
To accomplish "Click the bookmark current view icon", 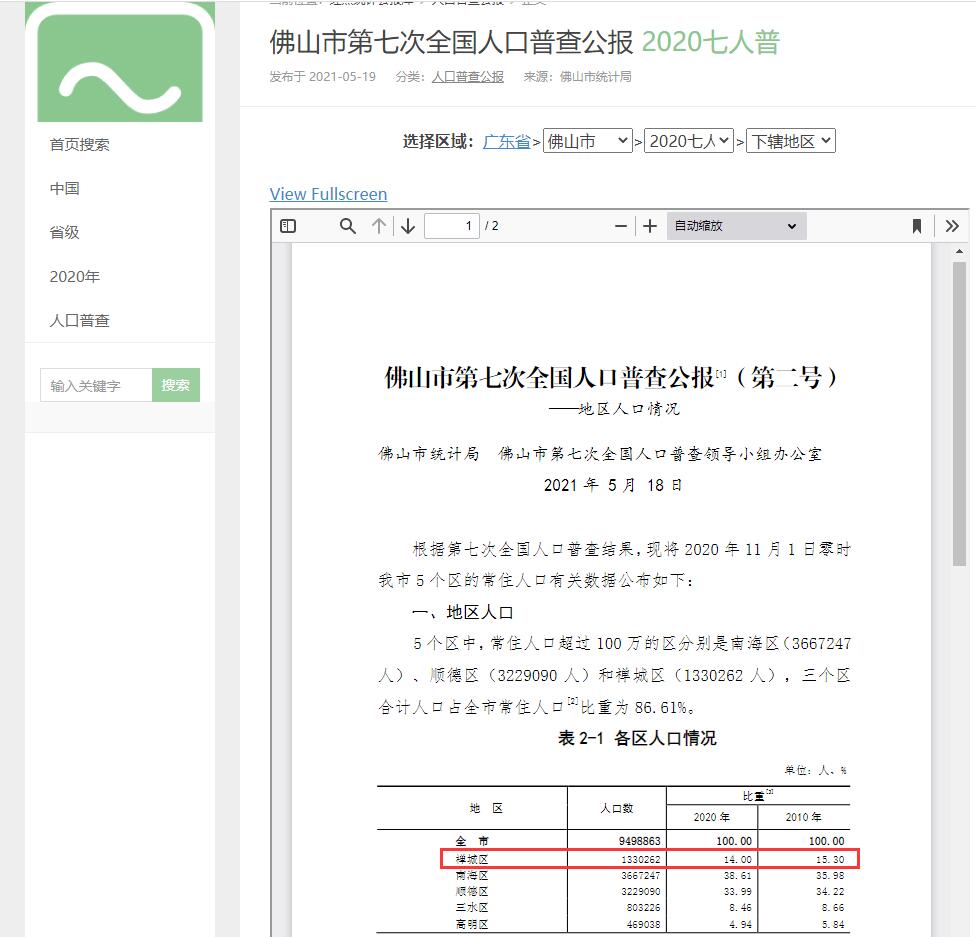I will click(x=917, y=225).
